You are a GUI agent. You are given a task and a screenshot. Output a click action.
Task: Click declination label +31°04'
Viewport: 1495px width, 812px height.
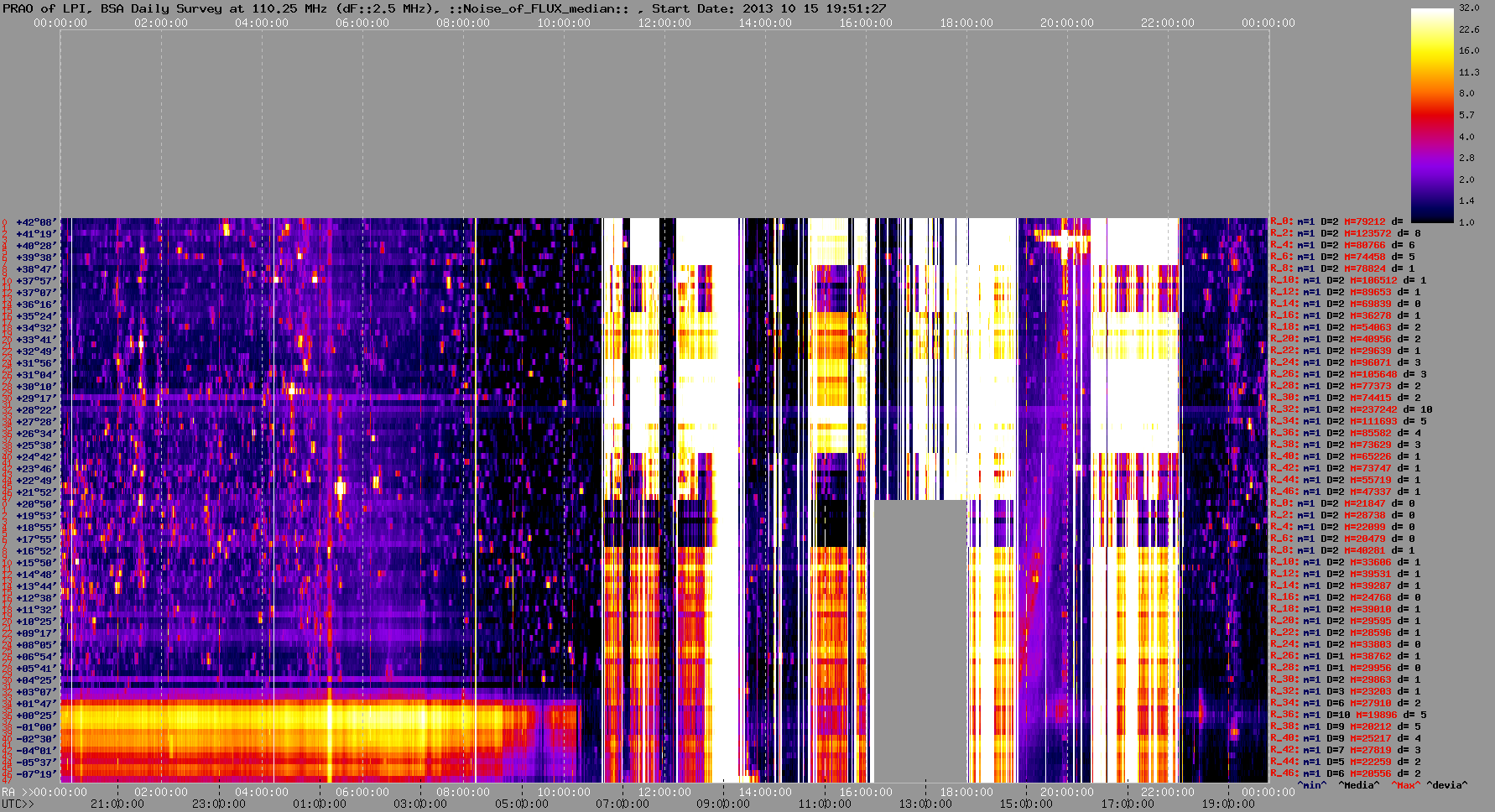(36, 375)
